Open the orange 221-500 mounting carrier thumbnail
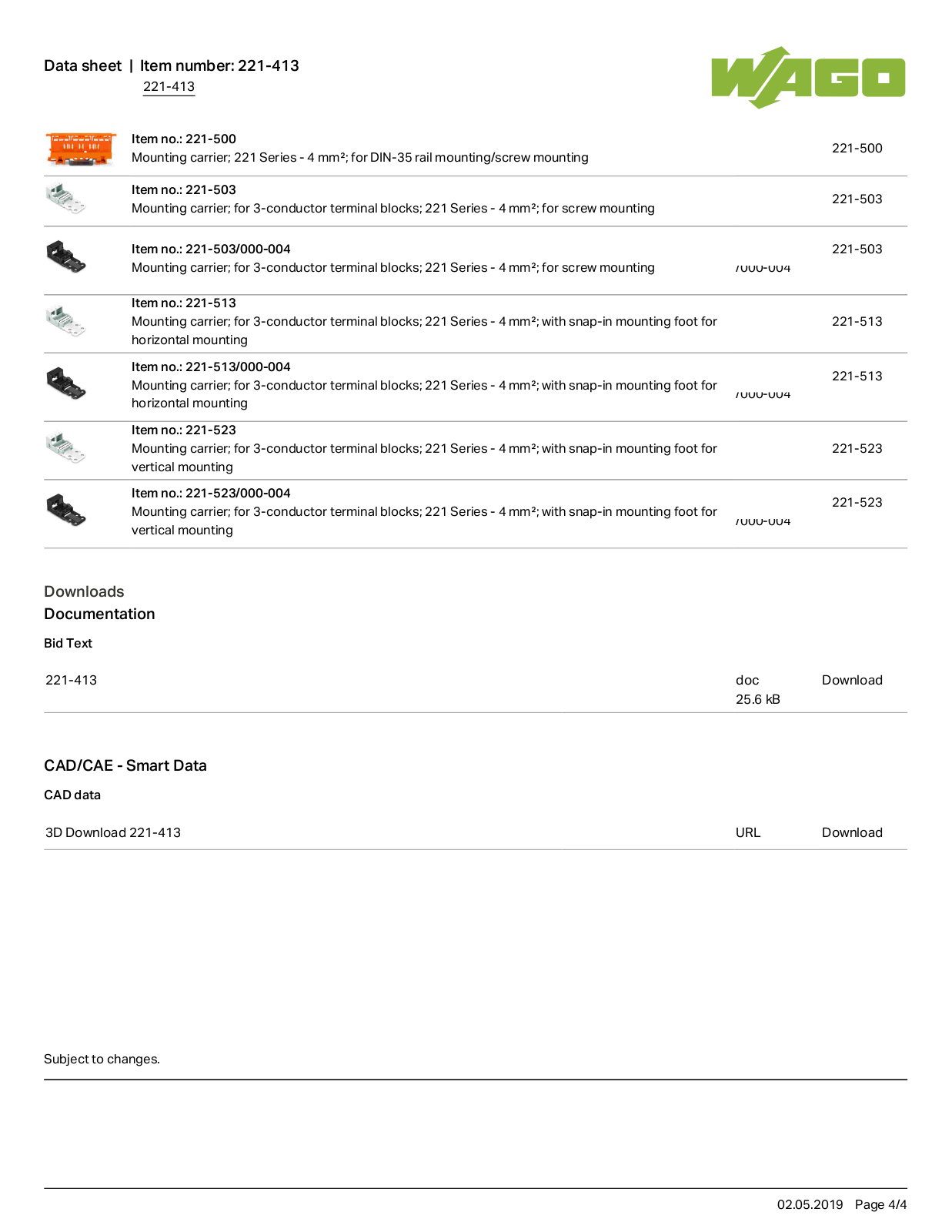The height and width of the screenshot is (1232, 952). click(81, 149)
